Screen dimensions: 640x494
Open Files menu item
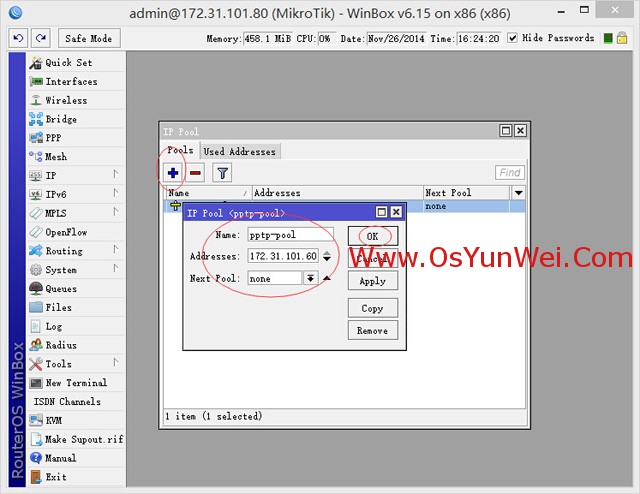click(76, 307)
